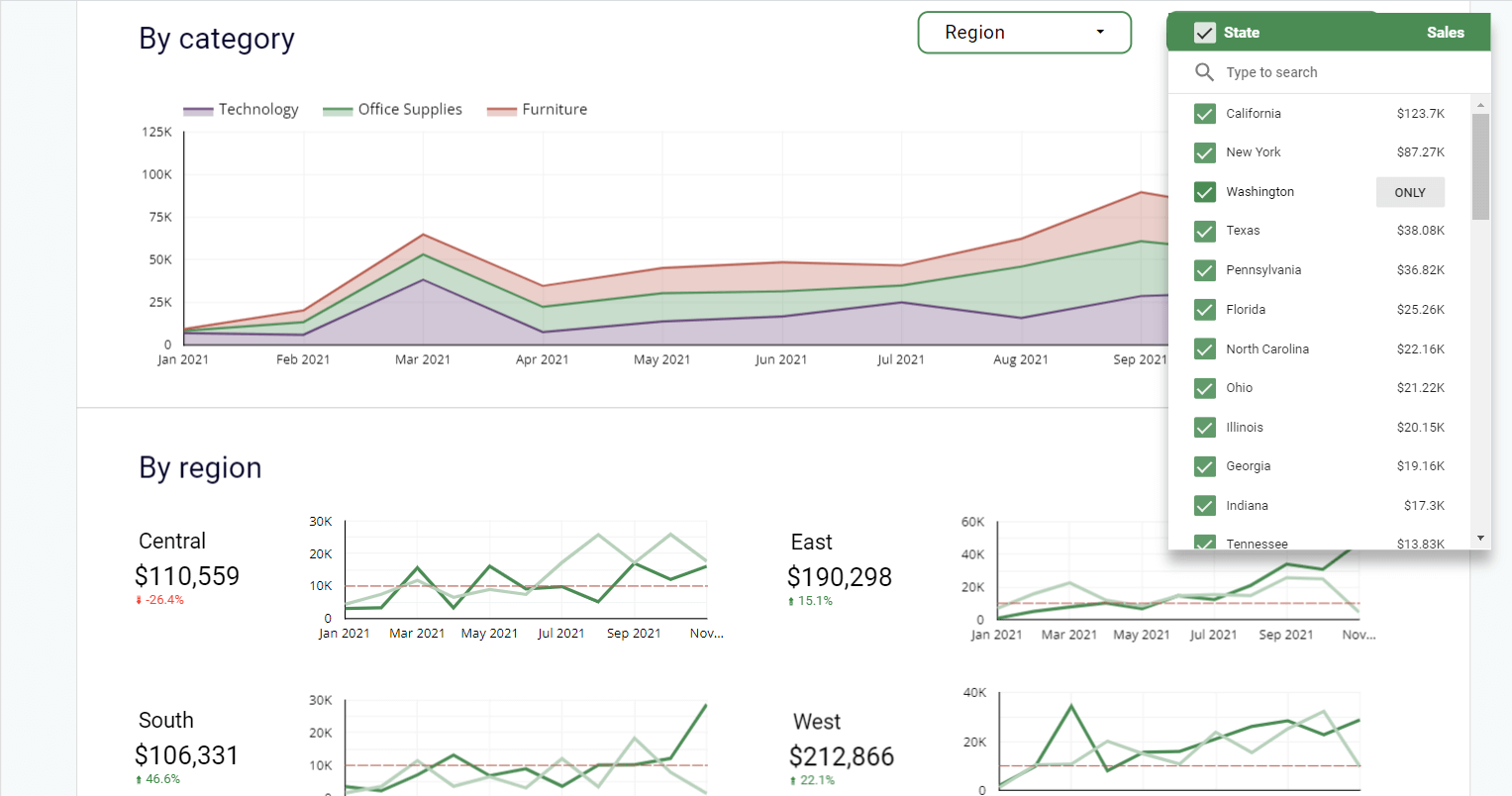The height and width of the screenshot is (796, 1512).
Task: Click the up arrow on the state list scrollbar
Action: [x=1480, y=103]
